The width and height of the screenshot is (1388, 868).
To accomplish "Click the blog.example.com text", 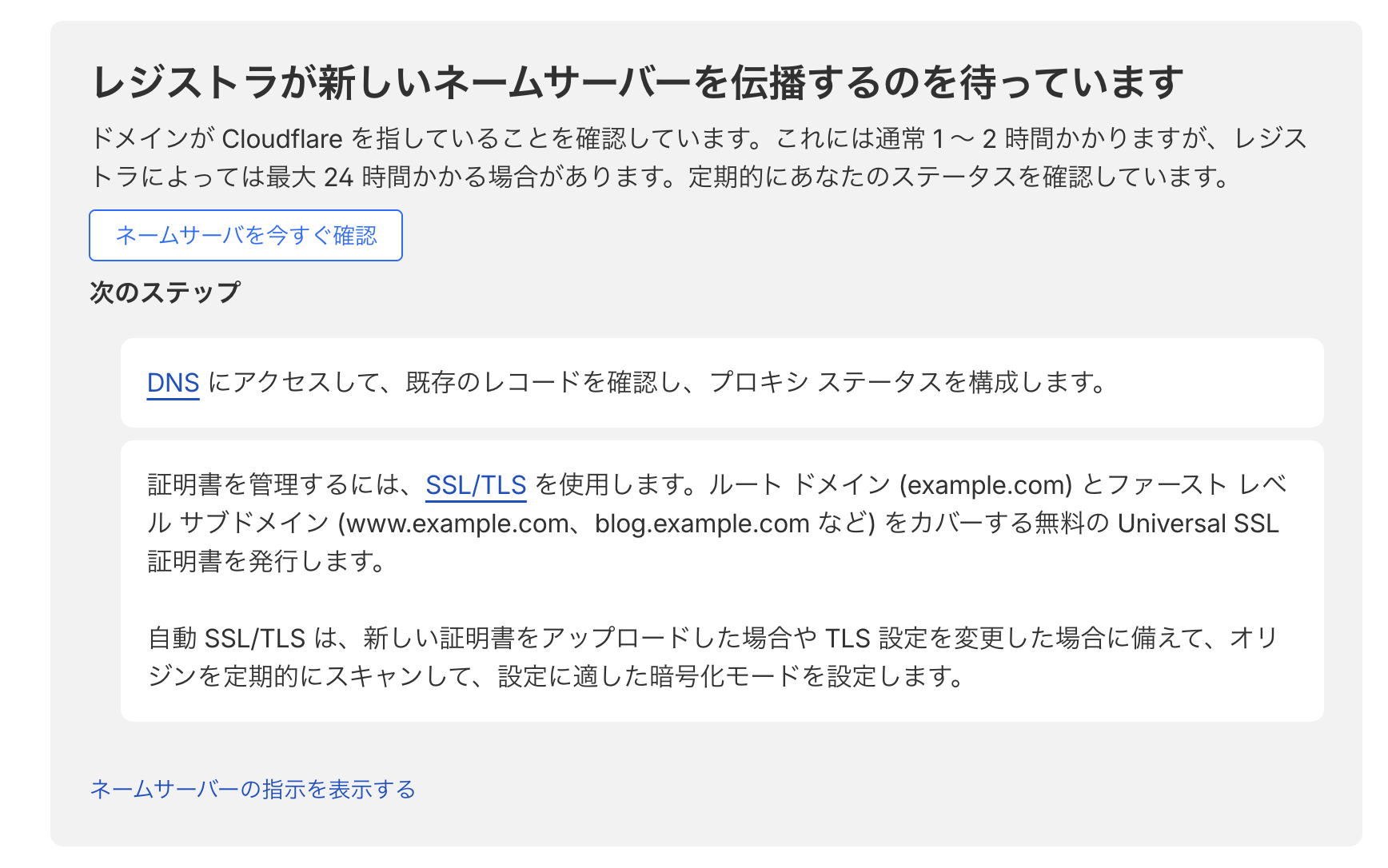I will [702, 524].
